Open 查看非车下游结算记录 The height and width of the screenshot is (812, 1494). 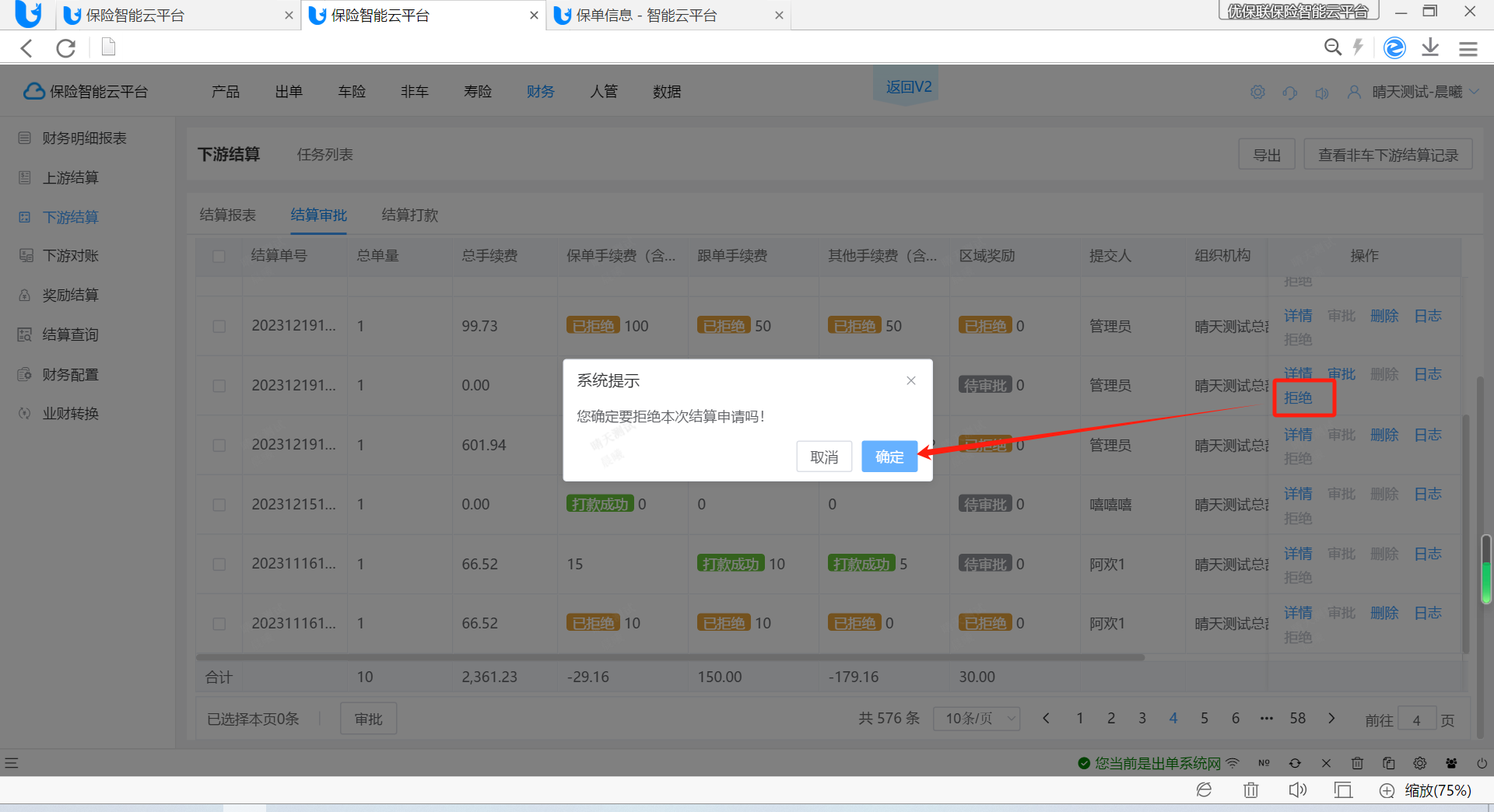click(x=1388, y=155)
